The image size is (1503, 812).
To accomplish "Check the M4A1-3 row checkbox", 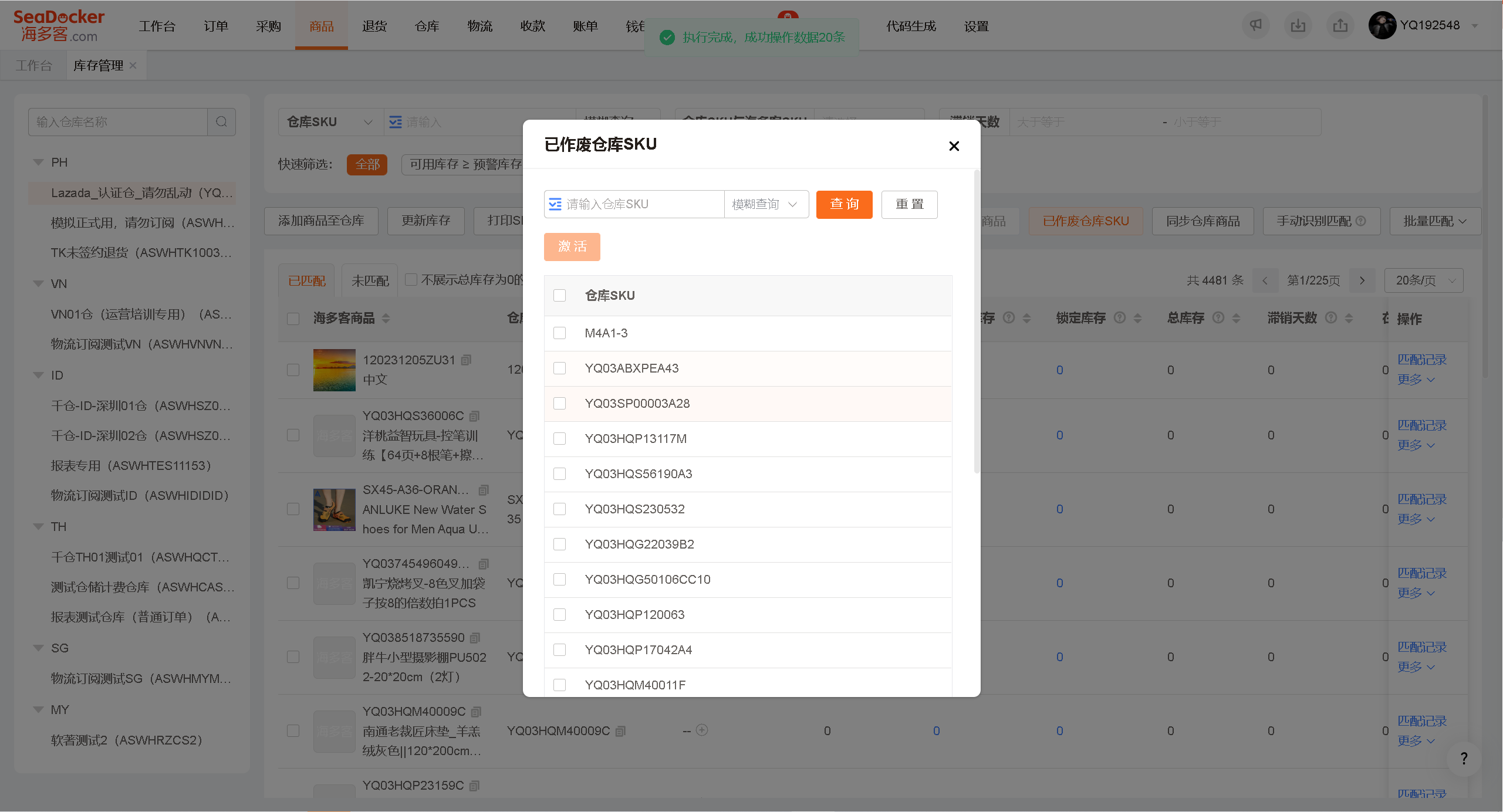I will tap(559, 333).
